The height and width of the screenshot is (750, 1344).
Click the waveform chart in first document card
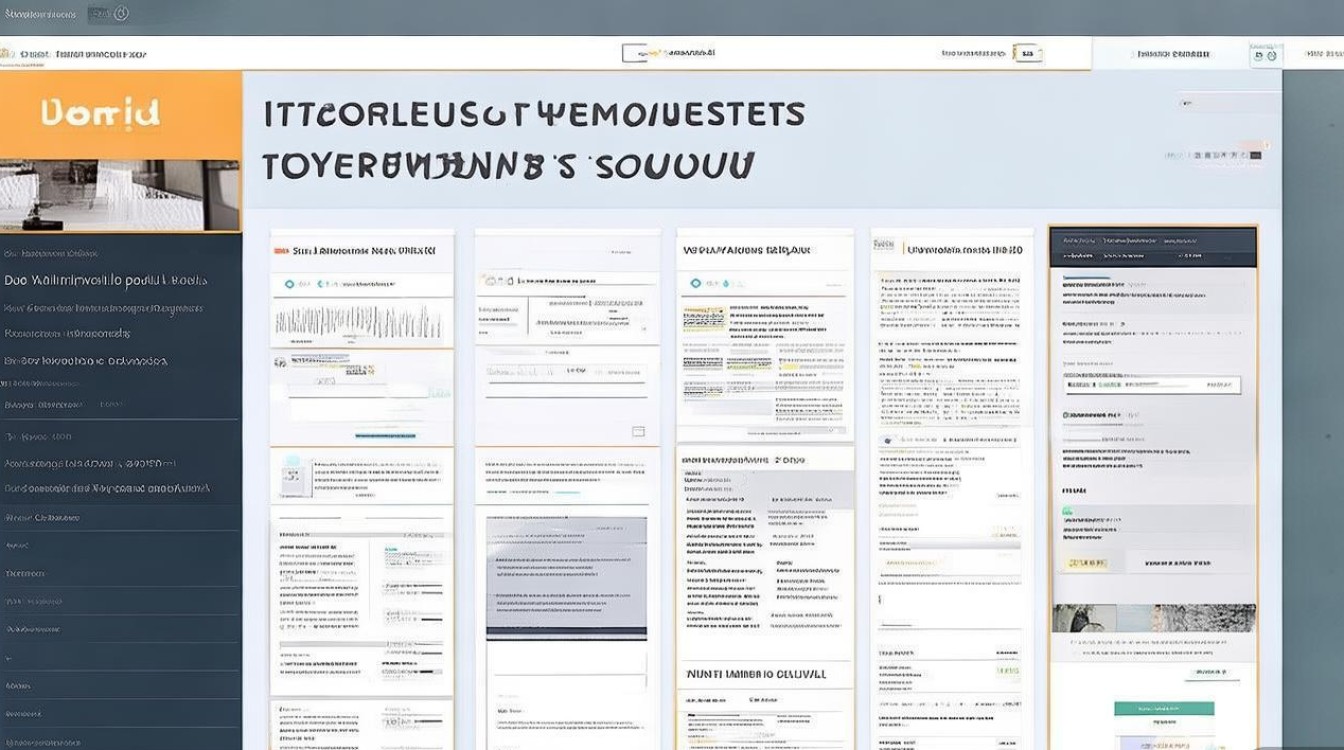click(358, 321)
